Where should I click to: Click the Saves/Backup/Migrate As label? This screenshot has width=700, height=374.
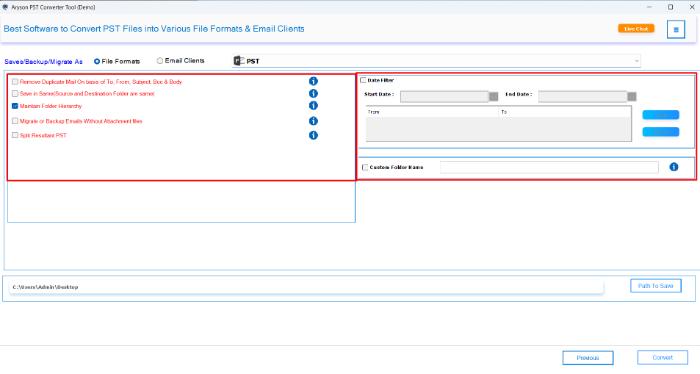coord(43,62)
